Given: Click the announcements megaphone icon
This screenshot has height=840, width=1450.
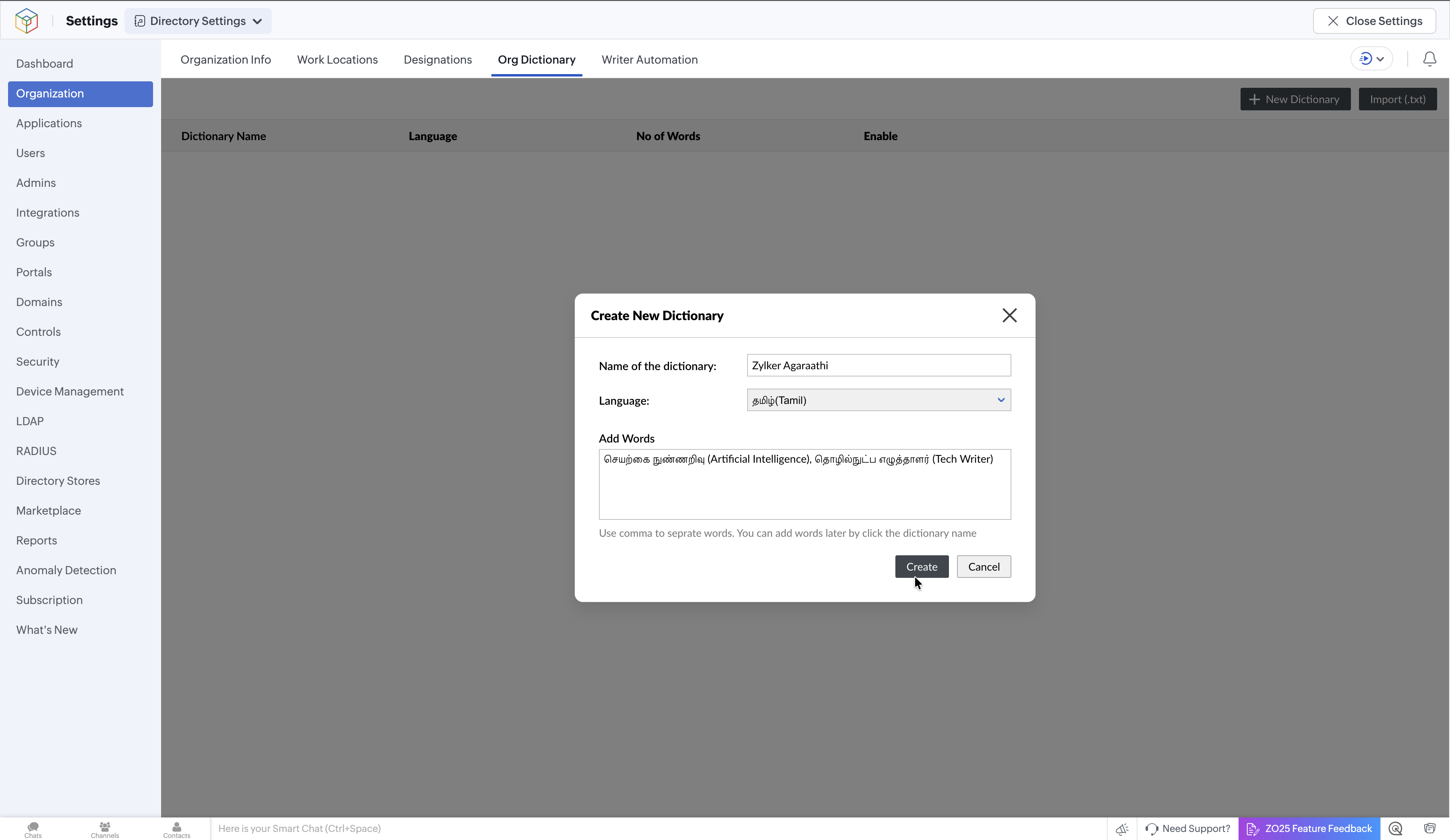Looking at the screenshot, I should (x=1121, y=828).
